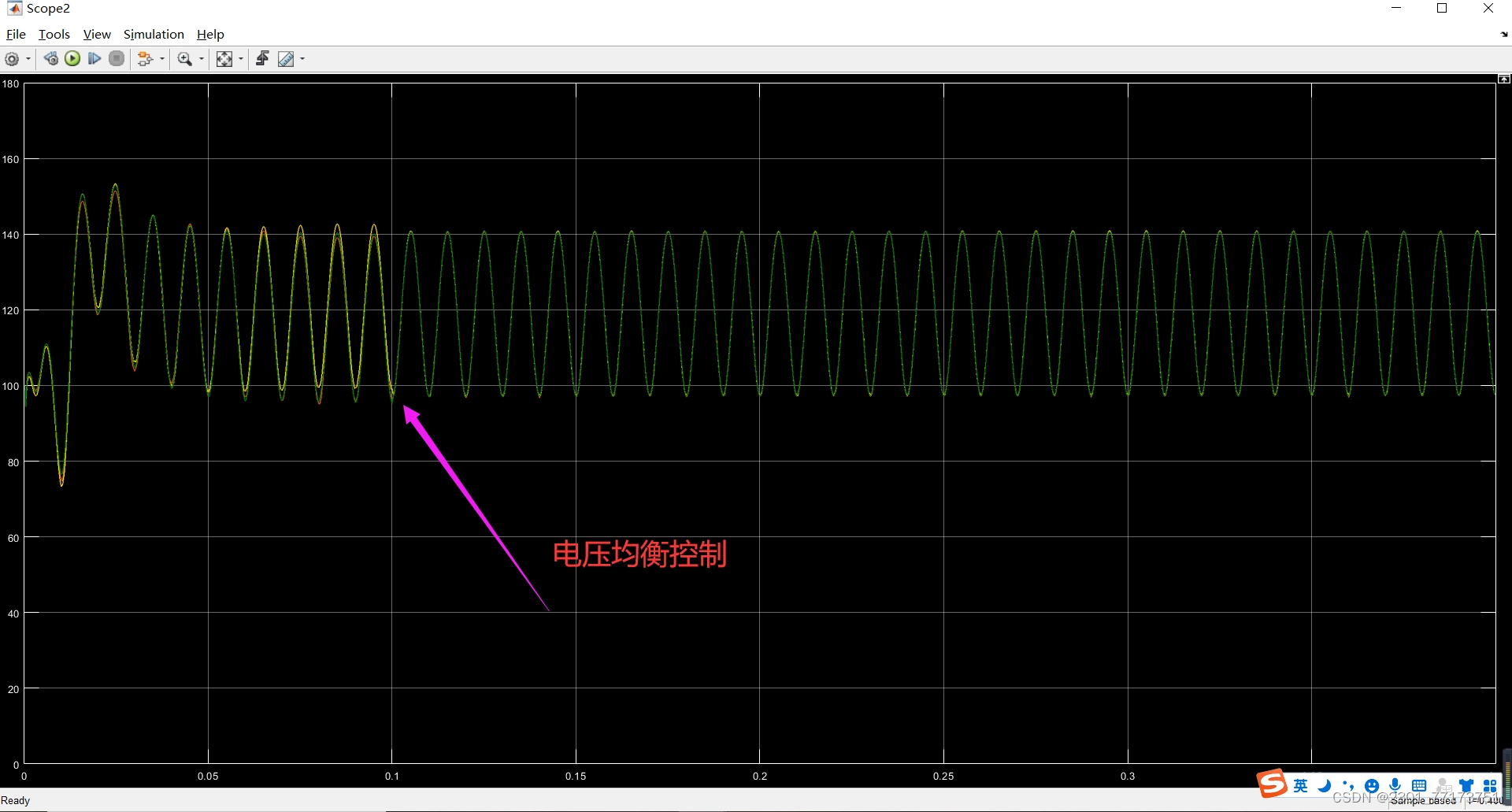Open the Triggers tool icon
1512x812 pixels.
coord(263,59)
